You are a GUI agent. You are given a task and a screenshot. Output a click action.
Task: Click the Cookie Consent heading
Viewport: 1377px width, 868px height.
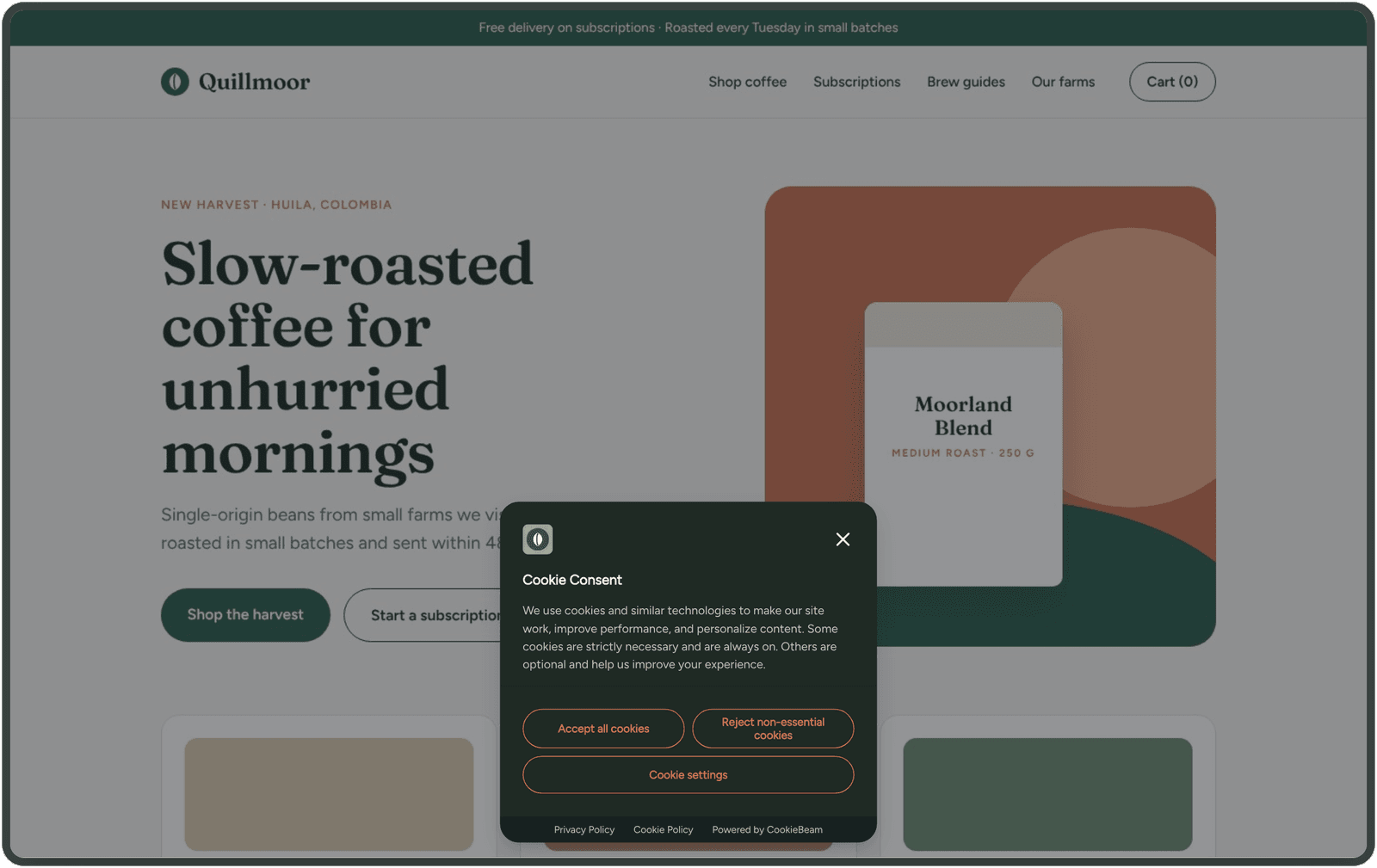click(572, 580)
